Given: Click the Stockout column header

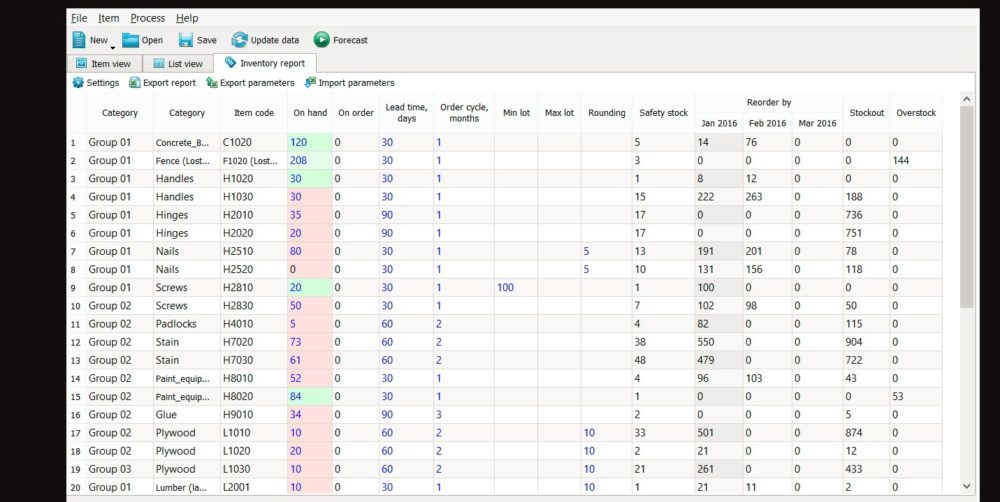Looking at the screenshot, I should tap(866, 113).
